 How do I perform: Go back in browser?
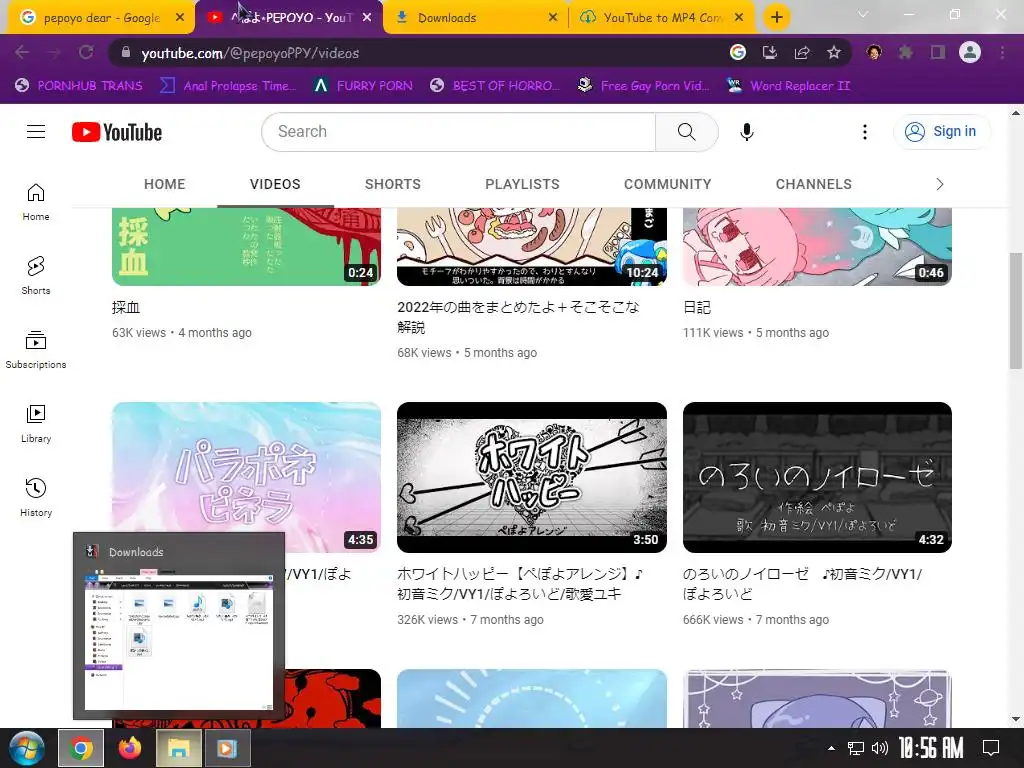(x=22, y=52)
